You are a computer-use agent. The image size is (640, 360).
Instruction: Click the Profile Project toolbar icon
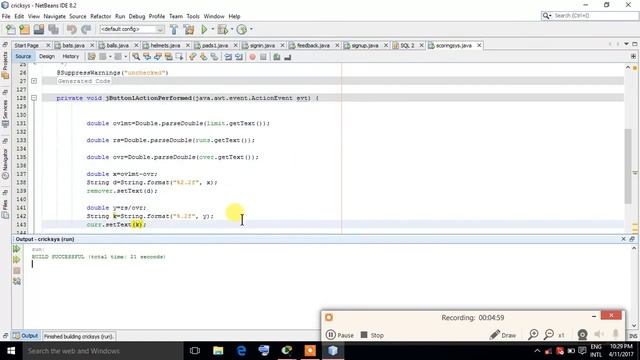pyautogui.click(x=242, y=29)
